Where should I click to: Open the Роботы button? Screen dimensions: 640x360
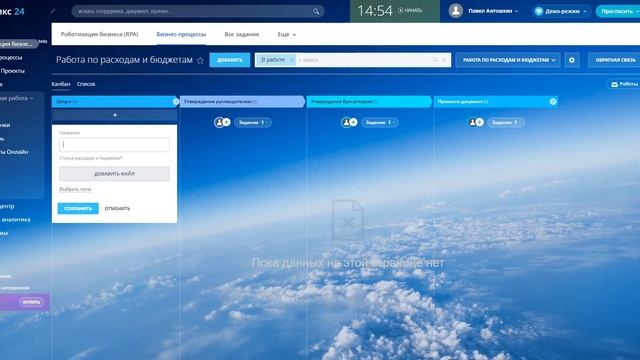[x=623, y=84]
